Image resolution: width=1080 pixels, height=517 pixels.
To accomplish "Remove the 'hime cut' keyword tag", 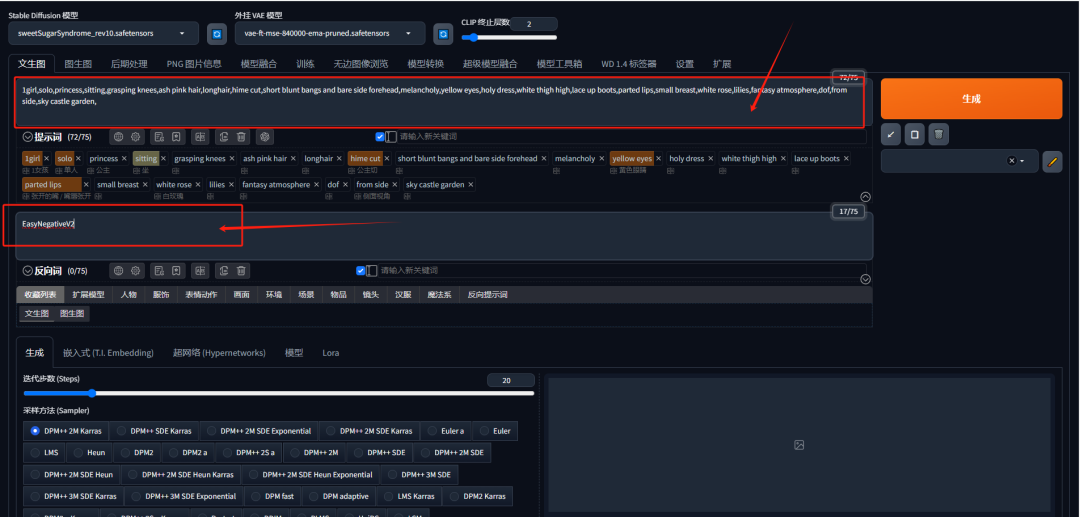I will (x=386, y=158).
